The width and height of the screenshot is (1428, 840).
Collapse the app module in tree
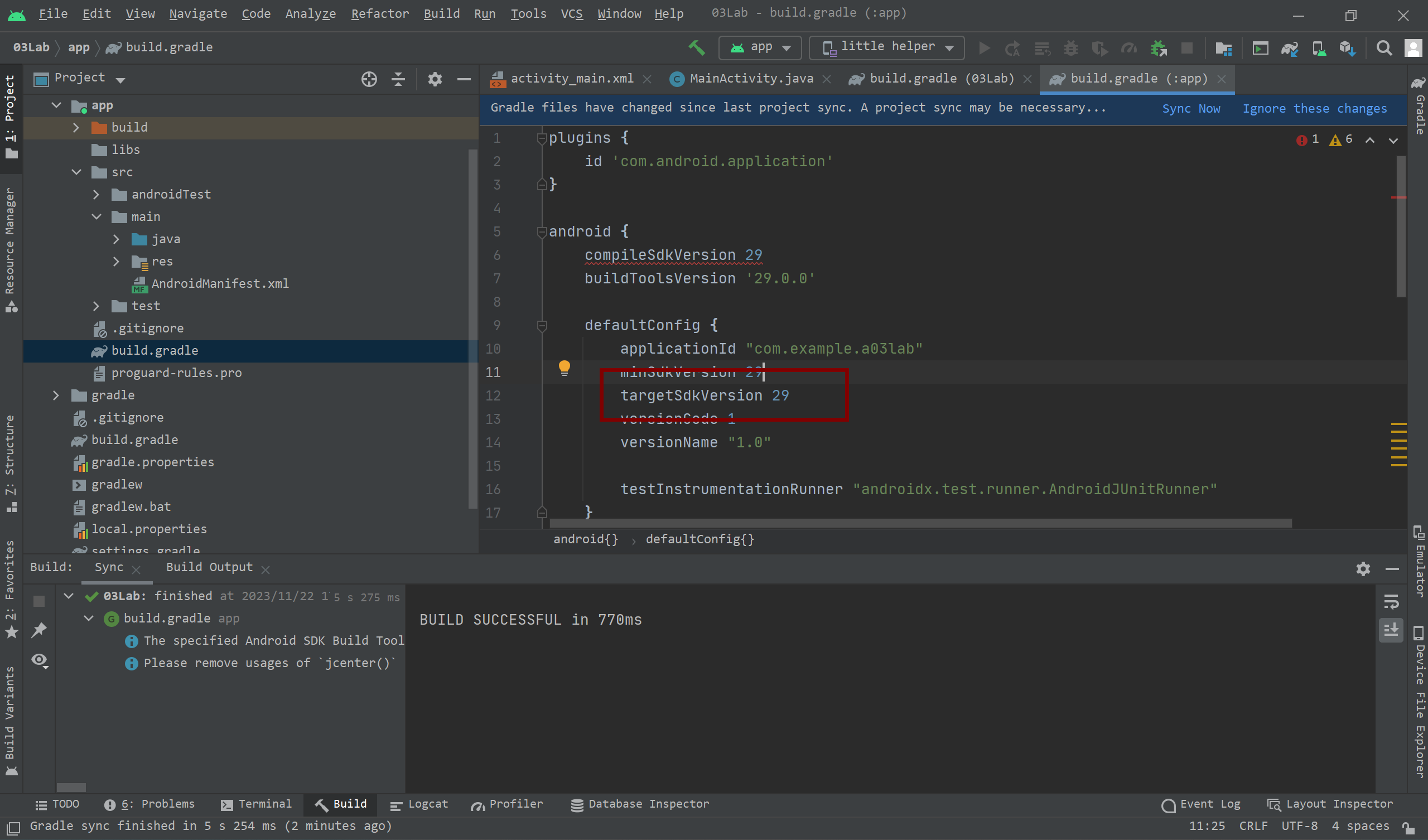(x=56, y=105)
